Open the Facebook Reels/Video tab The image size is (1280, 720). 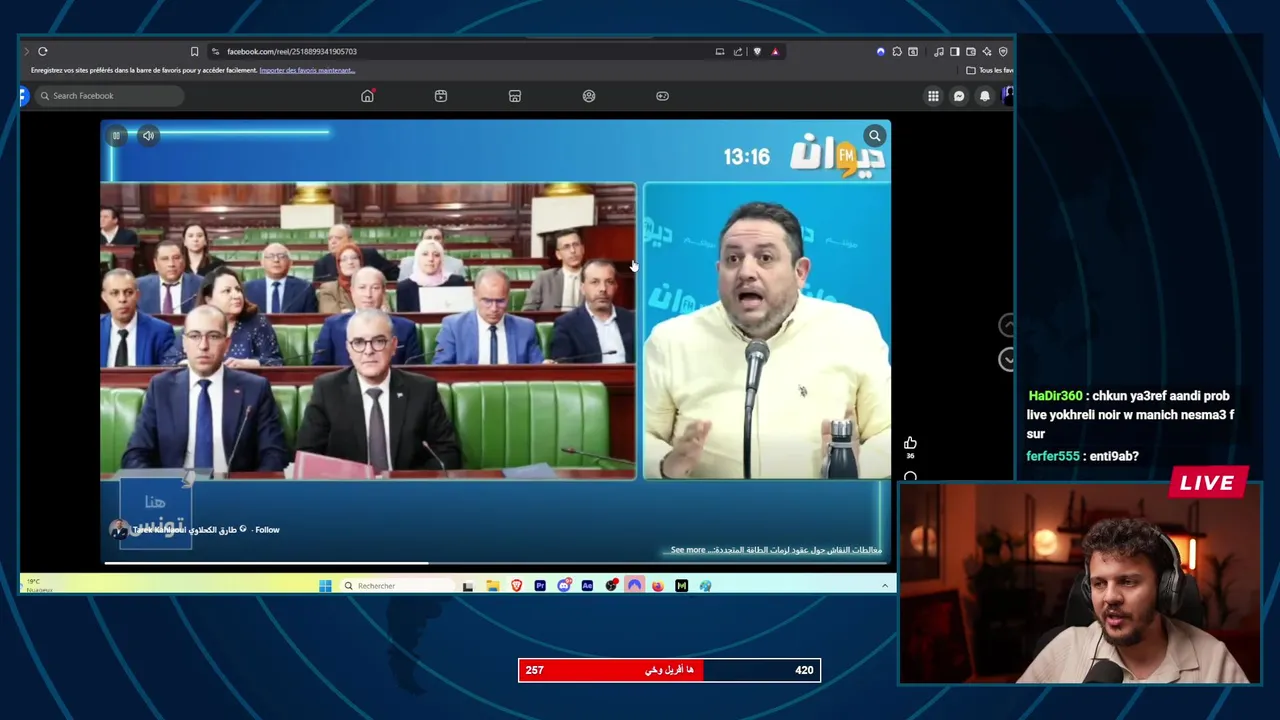point(441,96)
